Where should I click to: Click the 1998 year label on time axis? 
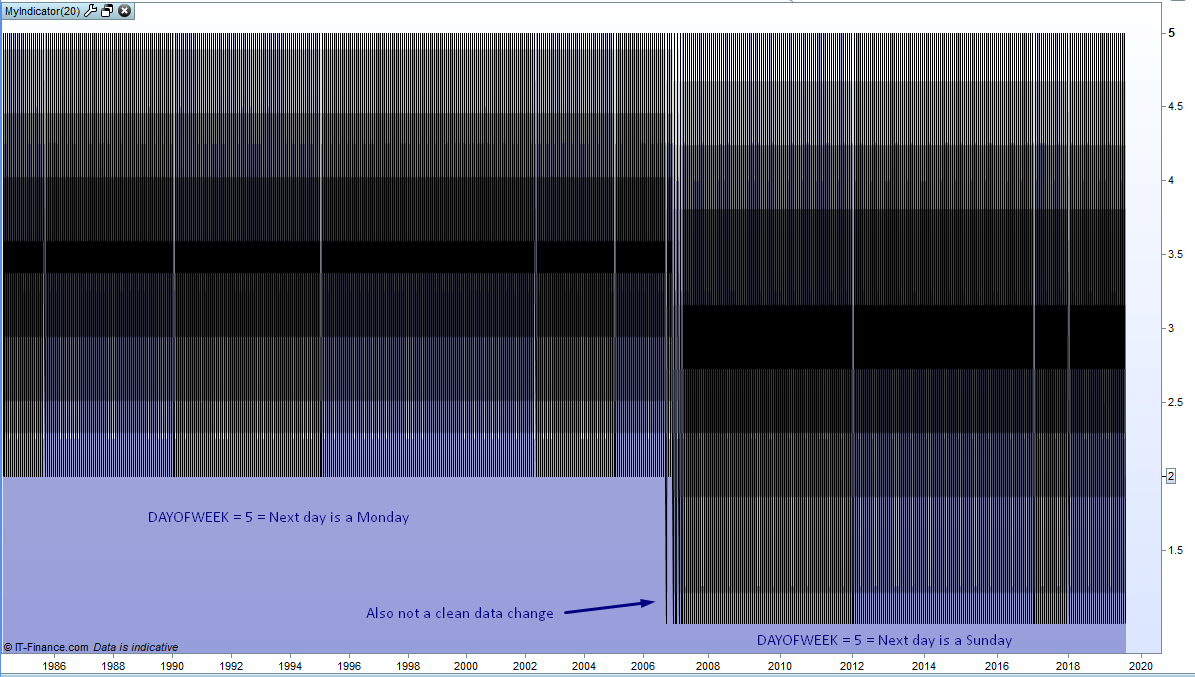[408, 666]
